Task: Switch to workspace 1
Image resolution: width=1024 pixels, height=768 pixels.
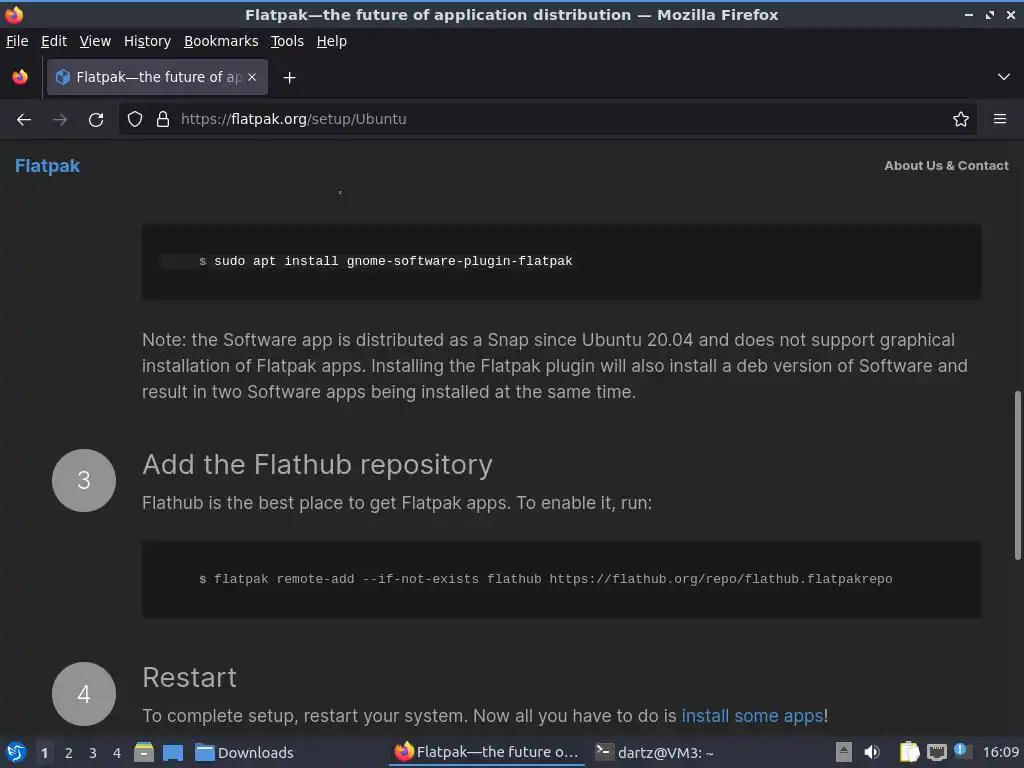Action: click(44, 752)
